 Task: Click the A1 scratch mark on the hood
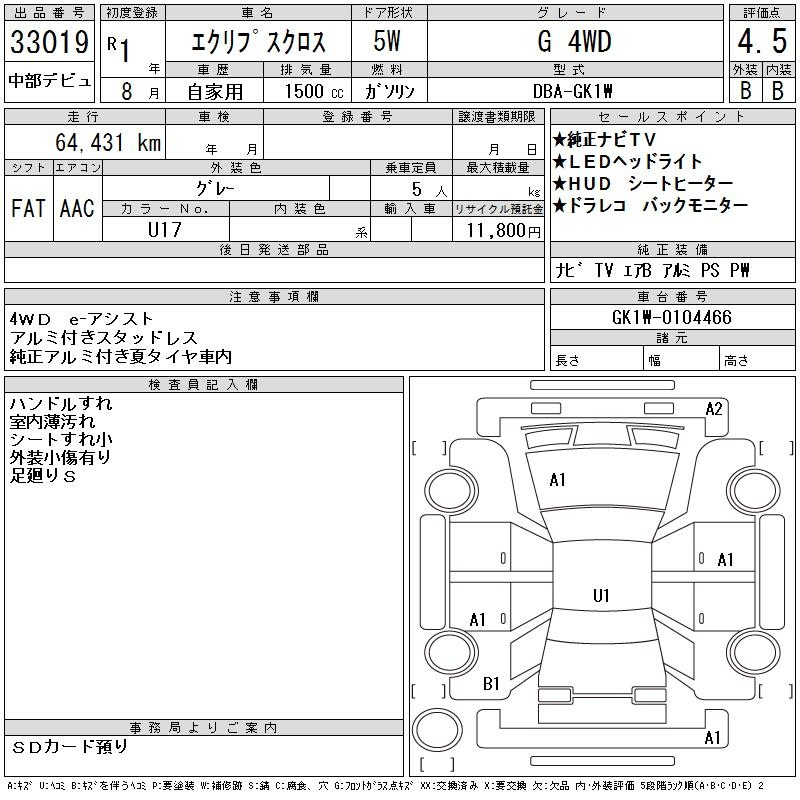558,480
